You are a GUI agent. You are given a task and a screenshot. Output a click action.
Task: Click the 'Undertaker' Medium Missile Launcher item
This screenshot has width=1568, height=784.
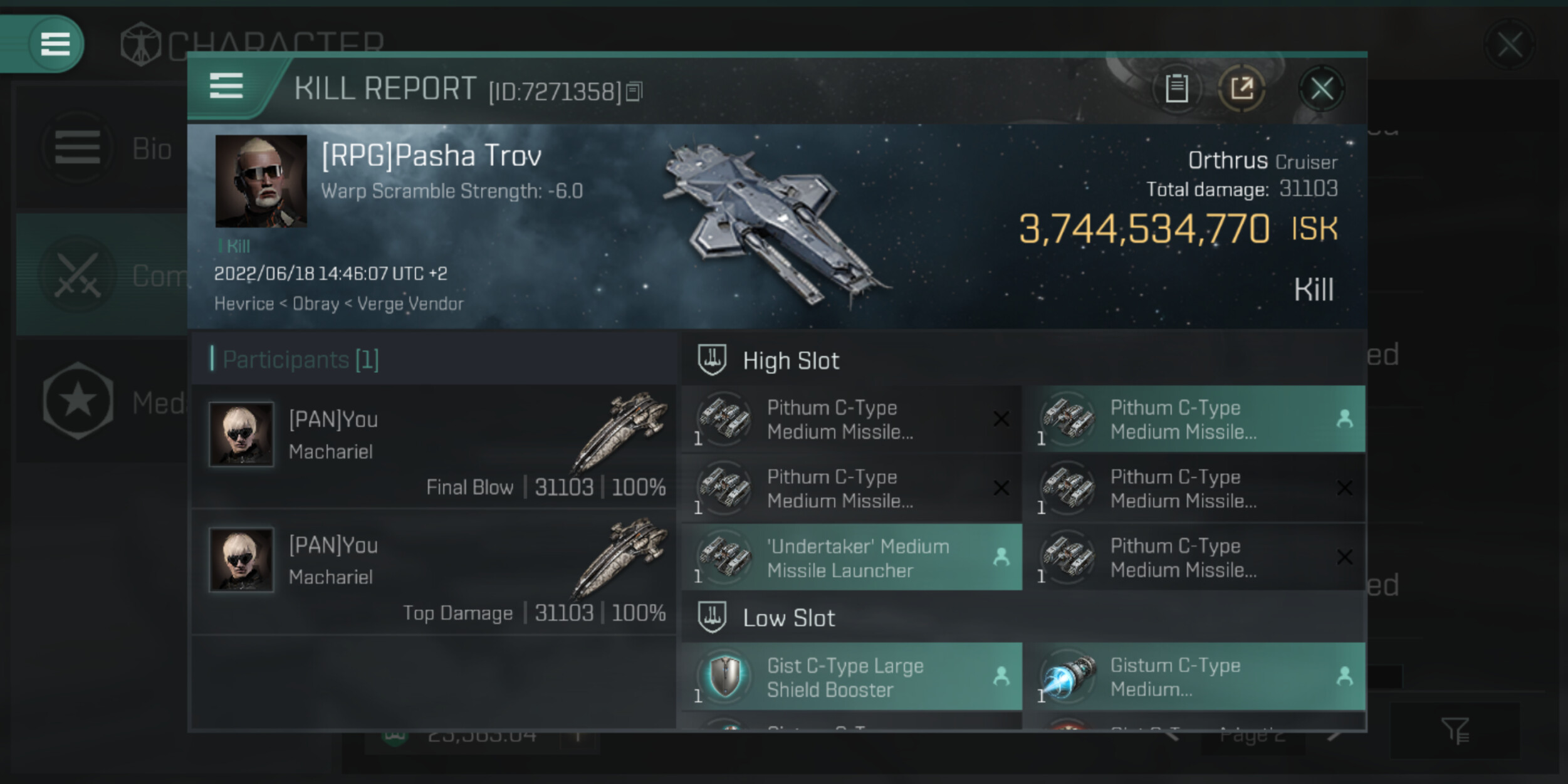coord(852,558)
